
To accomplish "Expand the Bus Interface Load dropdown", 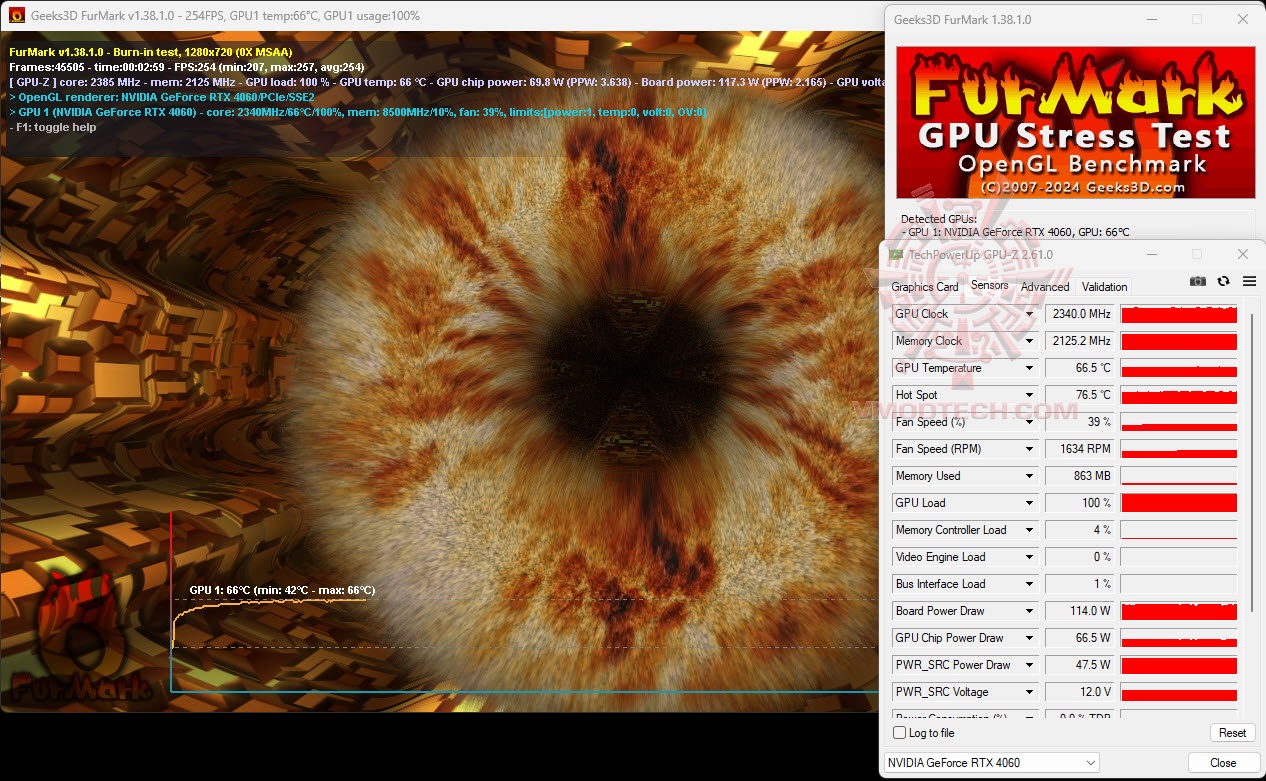I will 1029,584.
